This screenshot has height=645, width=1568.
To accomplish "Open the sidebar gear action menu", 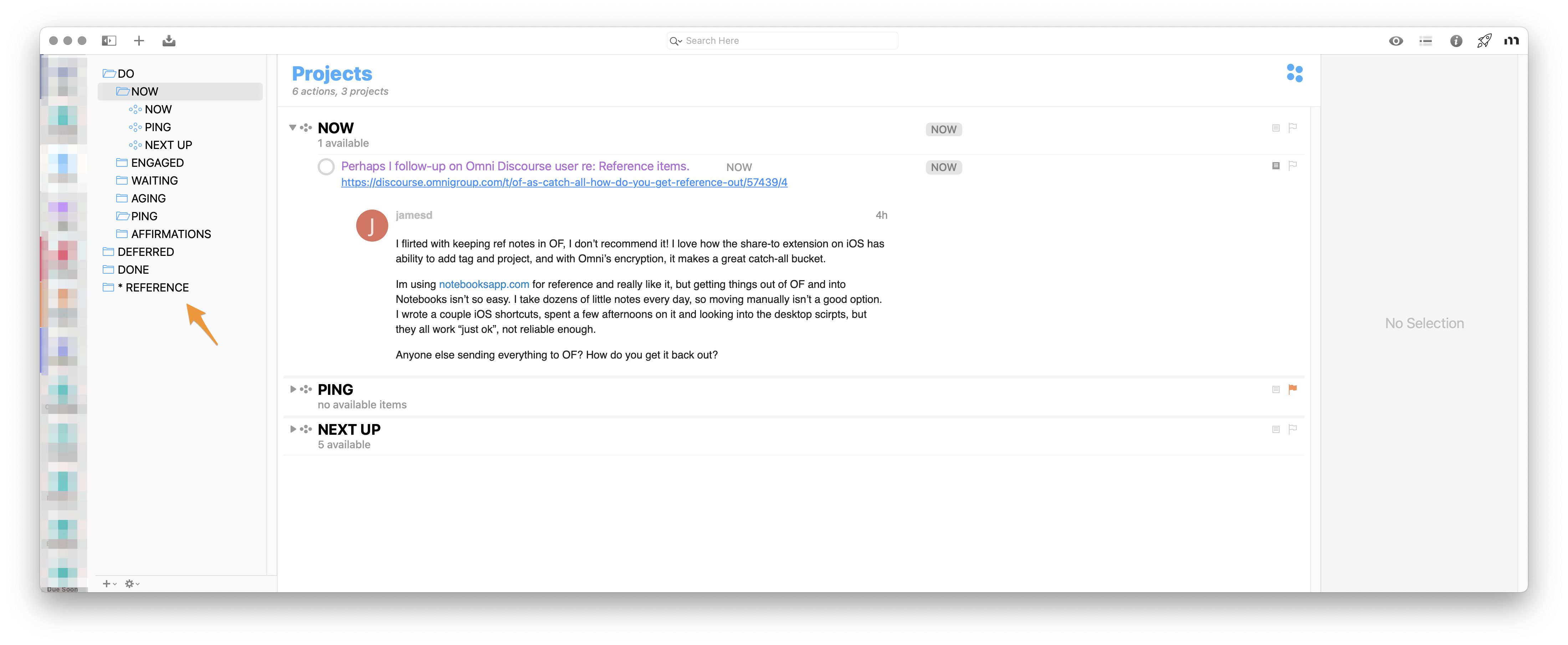I will coord(132,584).
